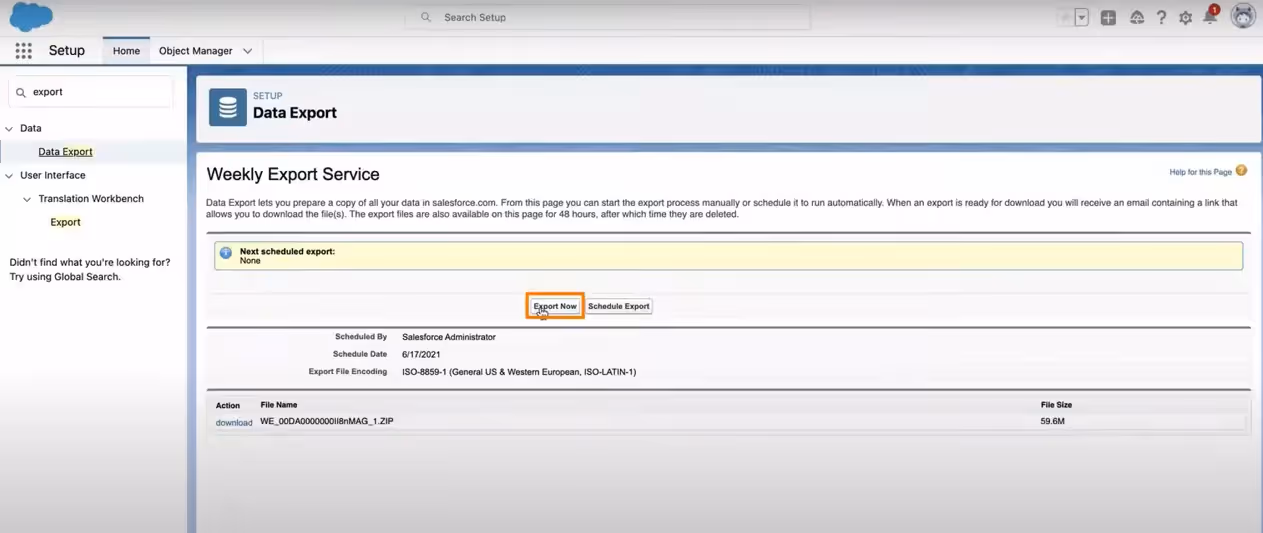Screen dimensions: 1263x533
Task: Click the File Name column header
Action: pyautogui.click(x=279, y=405)
